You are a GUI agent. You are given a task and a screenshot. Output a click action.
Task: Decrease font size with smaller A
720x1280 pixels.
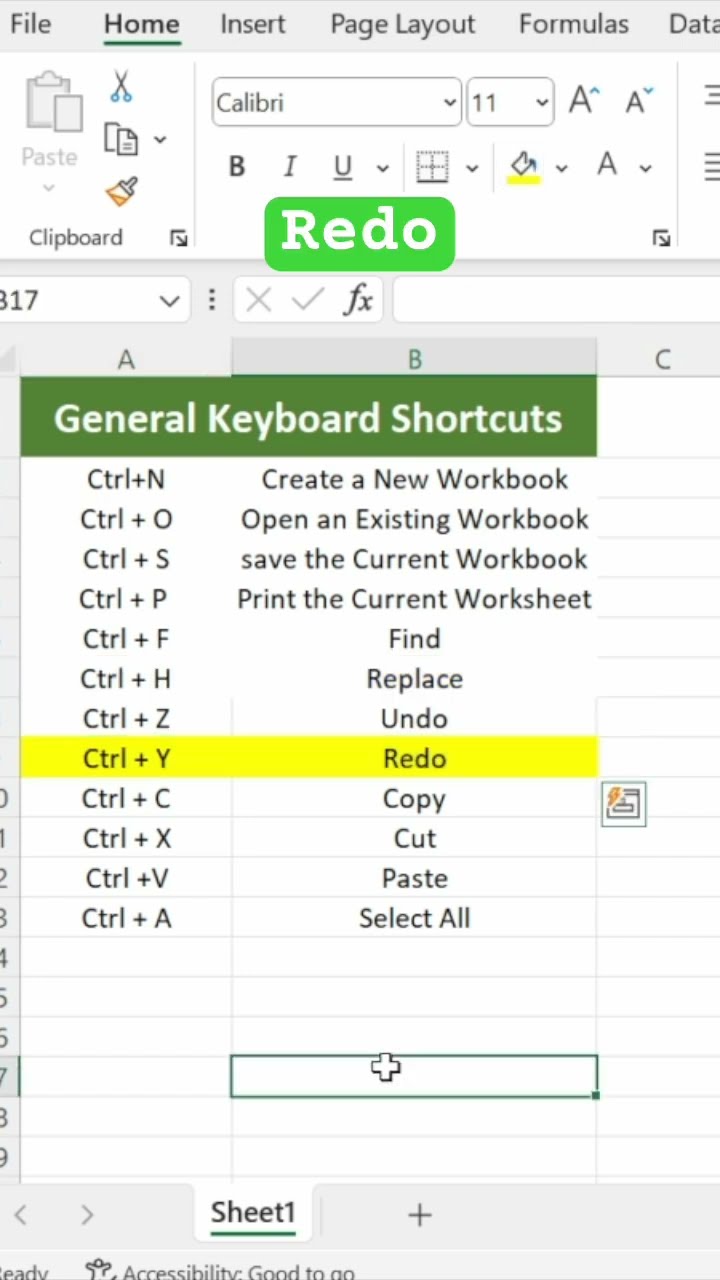pyautogui.click(x=638, y=102)
